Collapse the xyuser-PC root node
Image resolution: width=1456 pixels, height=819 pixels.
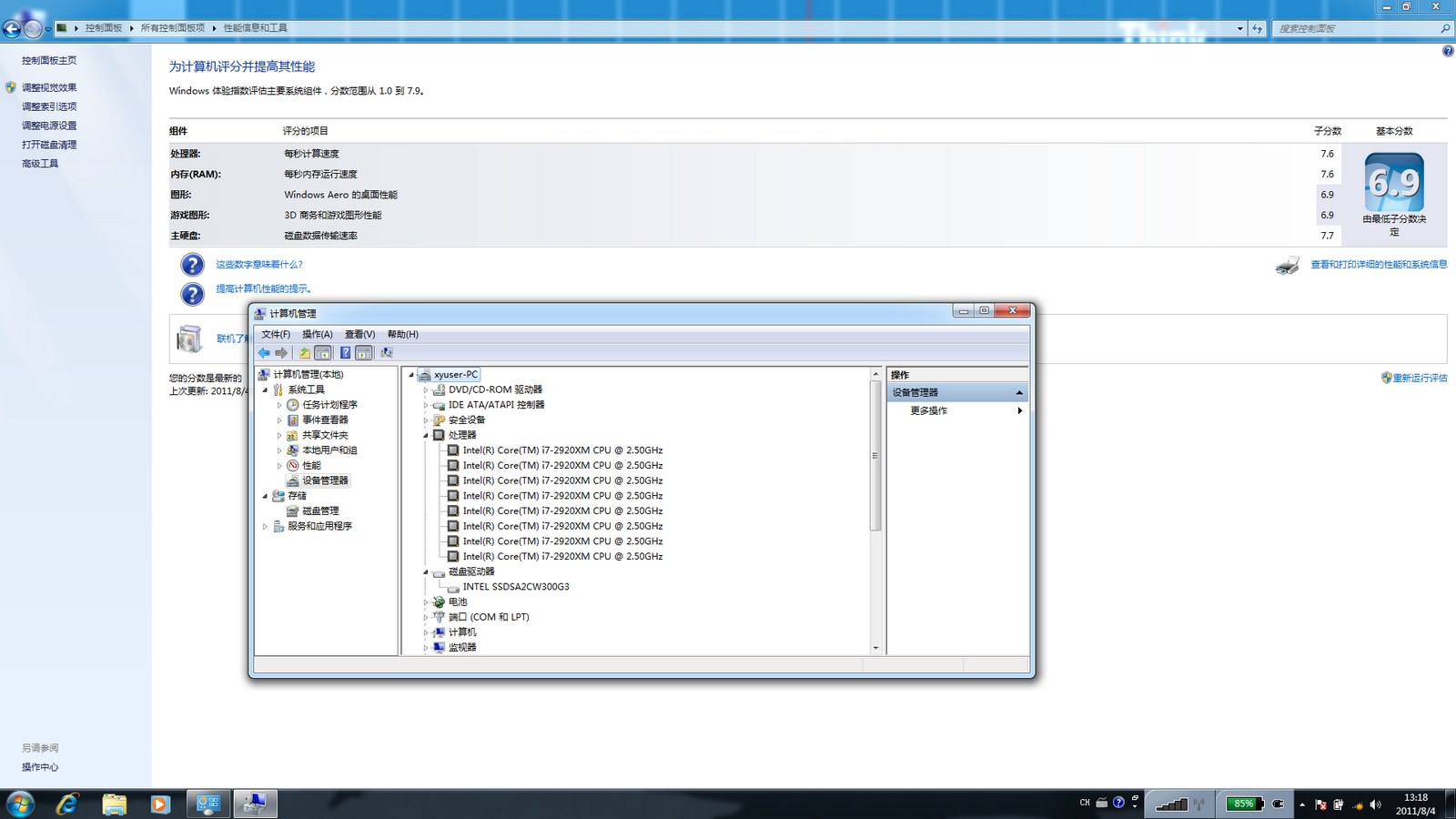point(411,375)
